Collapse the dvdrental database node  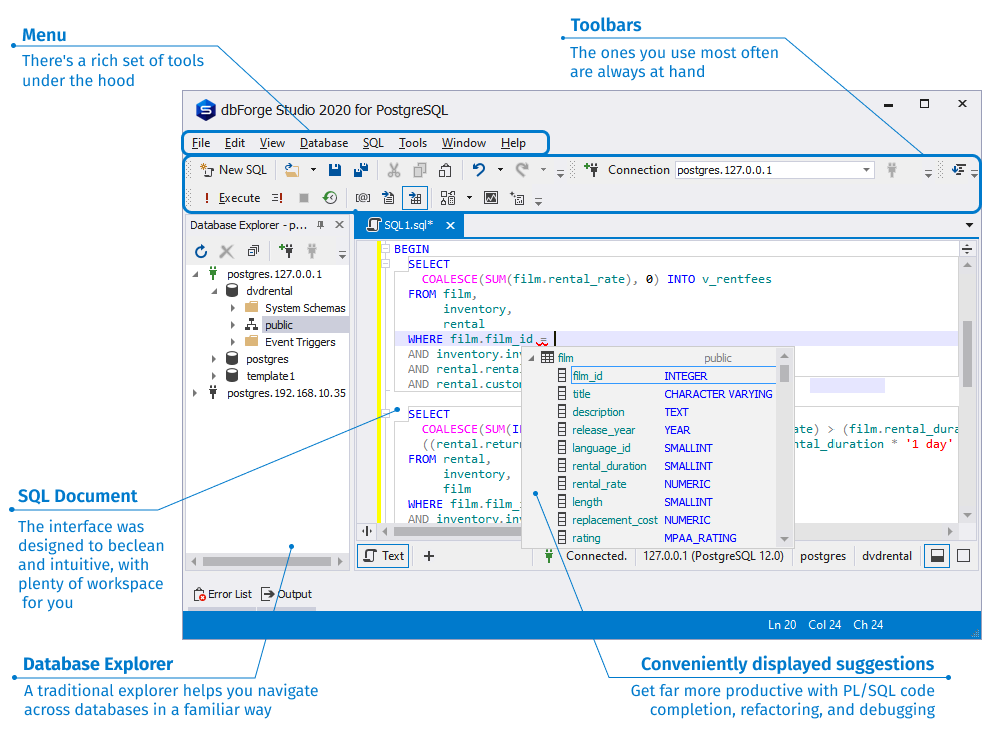point(214,291)
